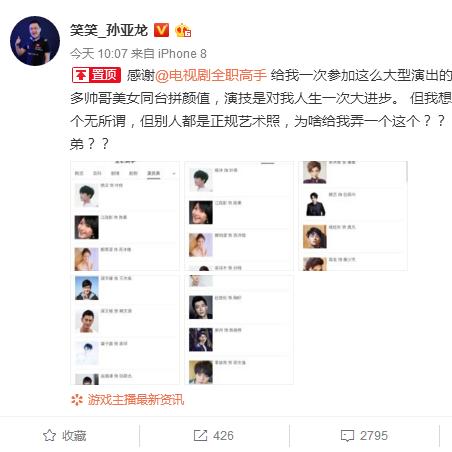Click the 收藏 favorite button label

[74, 436]
